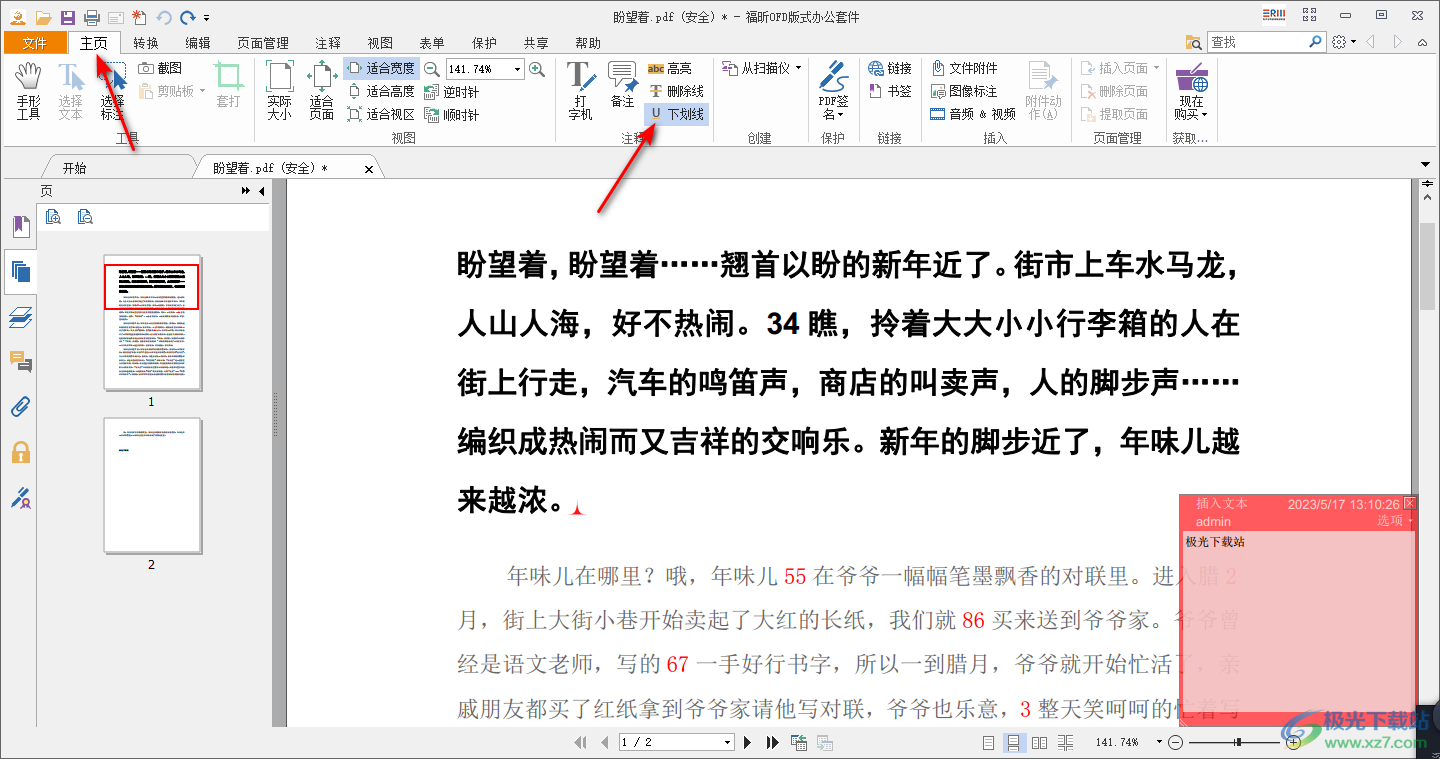1440x759 pixels.
Task: Switch to the 开始 document tab
Action: [74, 168]
